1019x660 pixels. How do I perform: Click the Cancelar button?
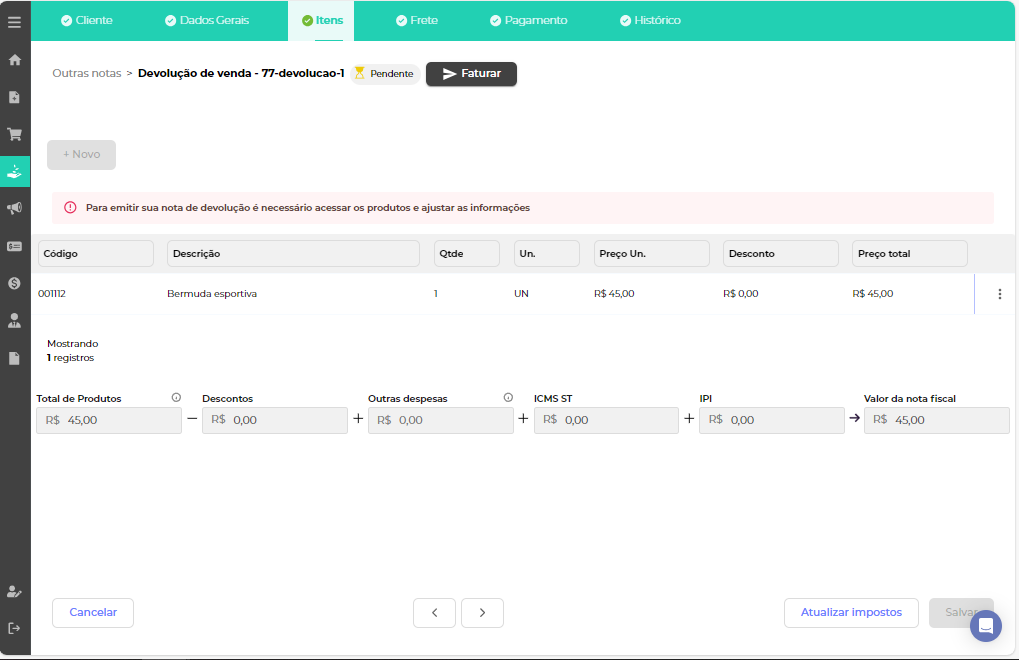(93, 613)
